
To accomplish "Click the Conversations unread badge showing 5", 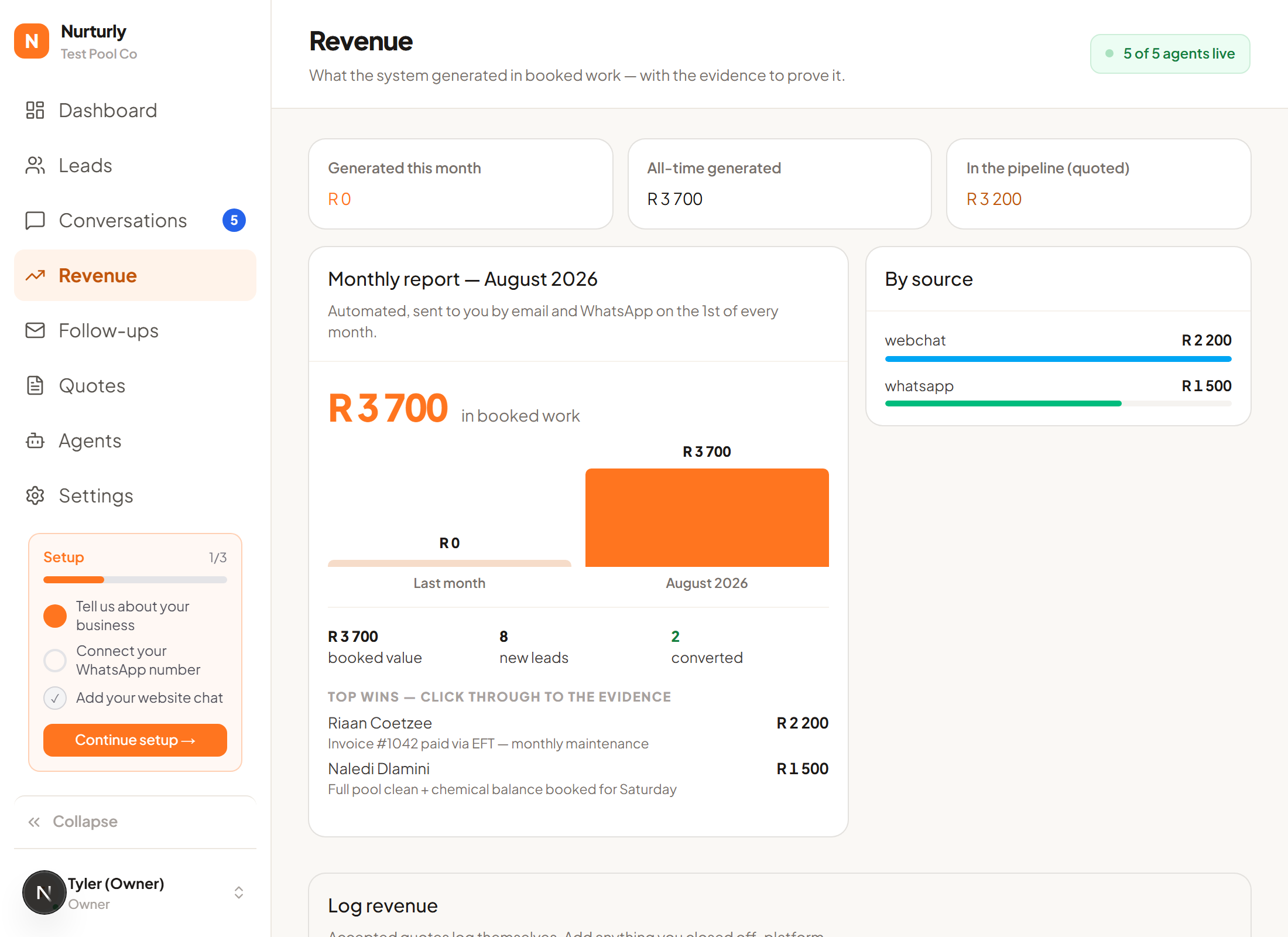I will click(x=234, y=220).
